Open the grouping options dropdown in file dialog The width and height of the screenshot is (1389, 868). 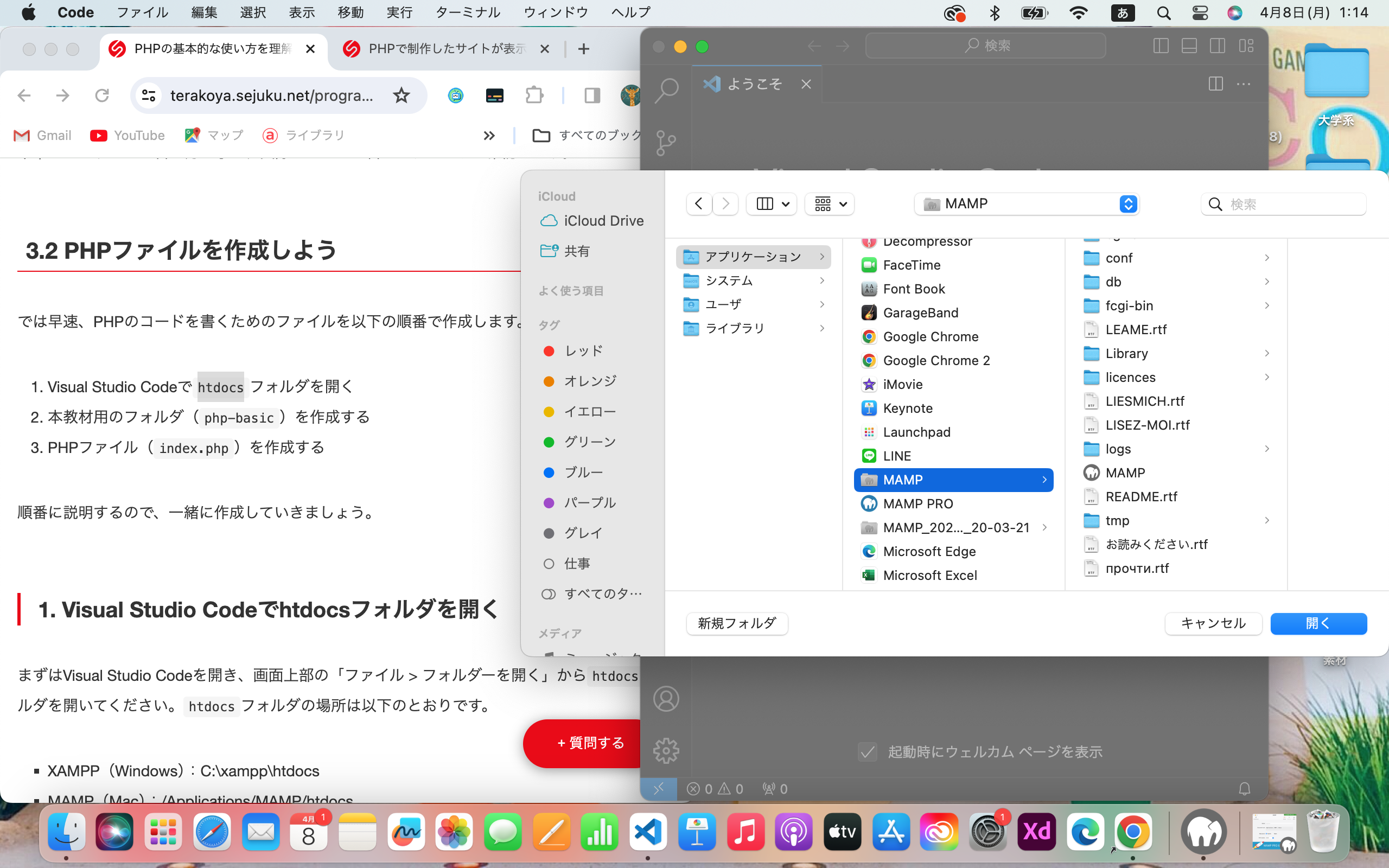click(830, 204)
